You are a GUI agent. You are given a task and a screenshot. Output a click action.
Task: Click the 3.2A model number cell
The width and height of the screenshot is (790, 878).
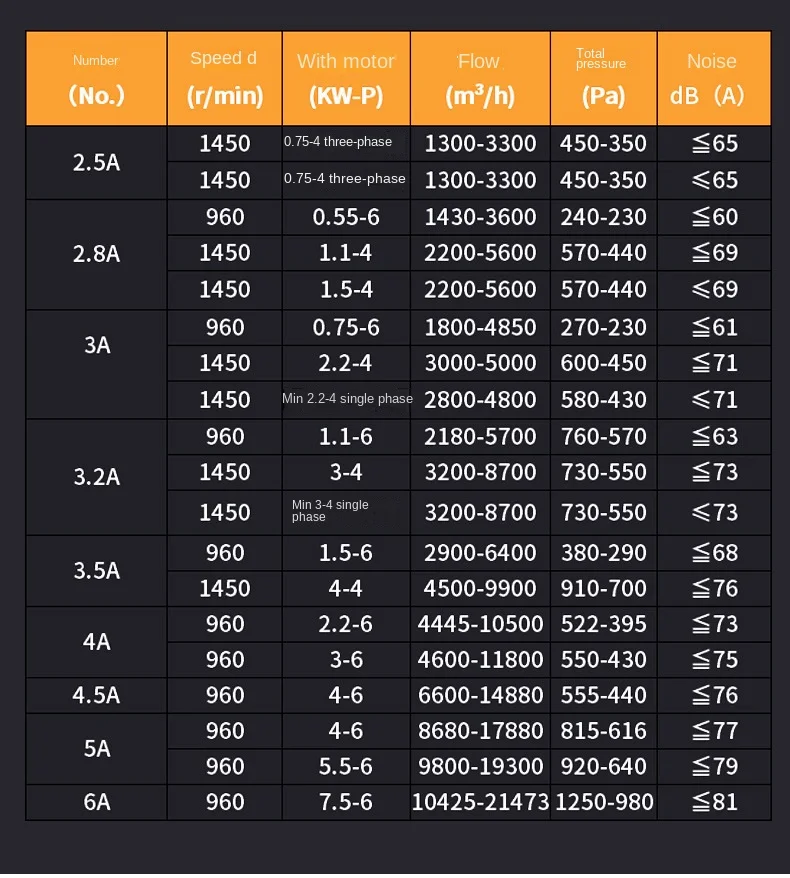pyautogui.click(x=96, y=477)
